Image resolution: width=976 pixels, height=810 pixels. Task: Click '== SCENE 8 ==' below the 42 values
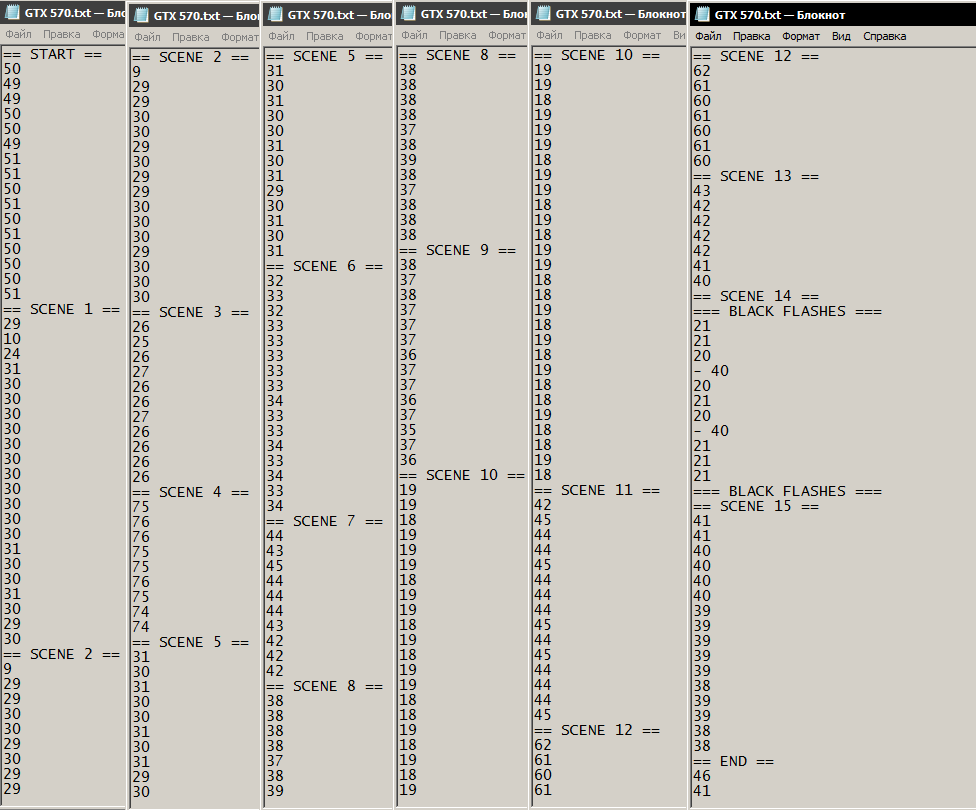point(324,685)
